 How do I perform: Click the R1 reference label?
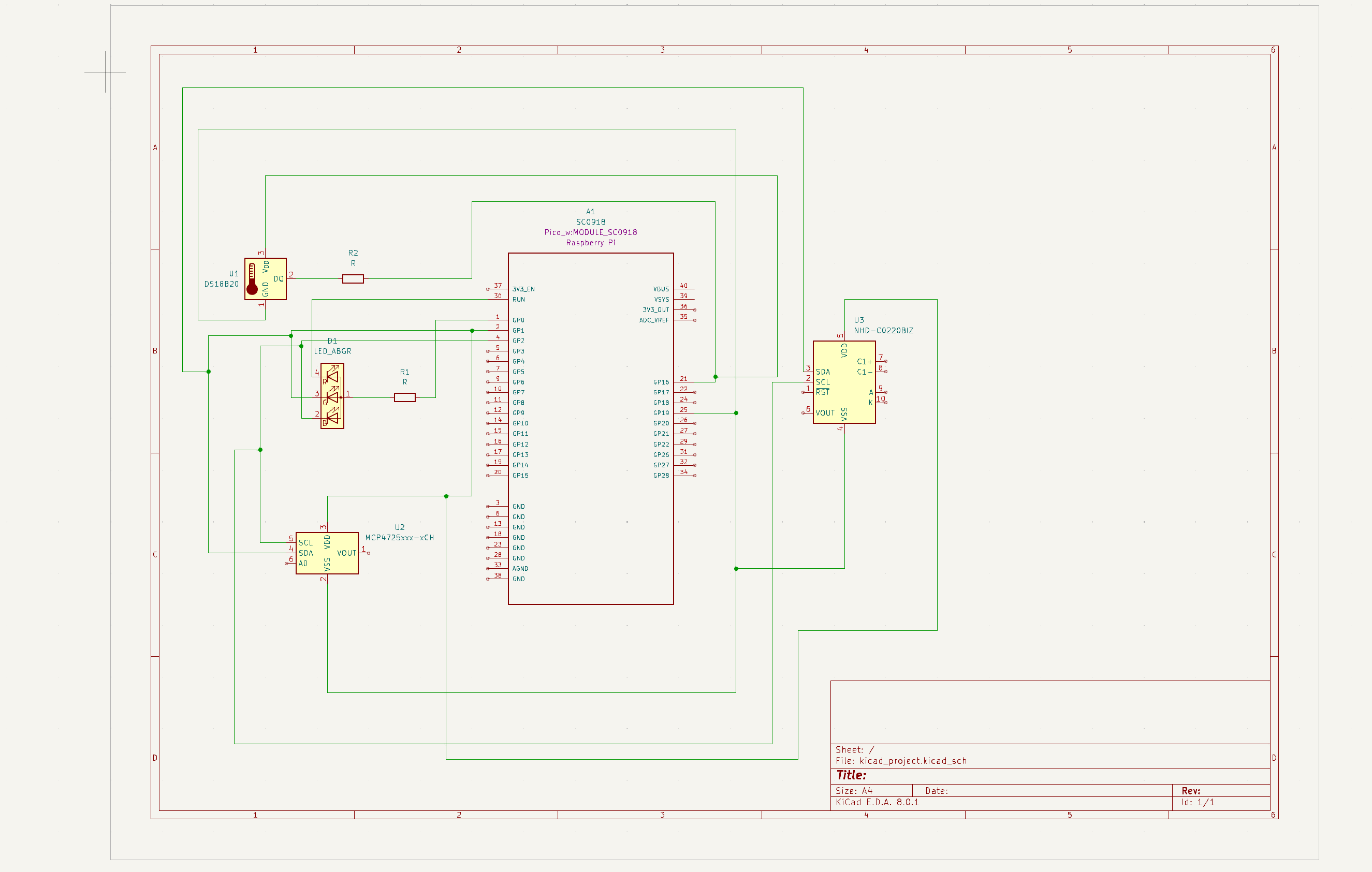404,372
